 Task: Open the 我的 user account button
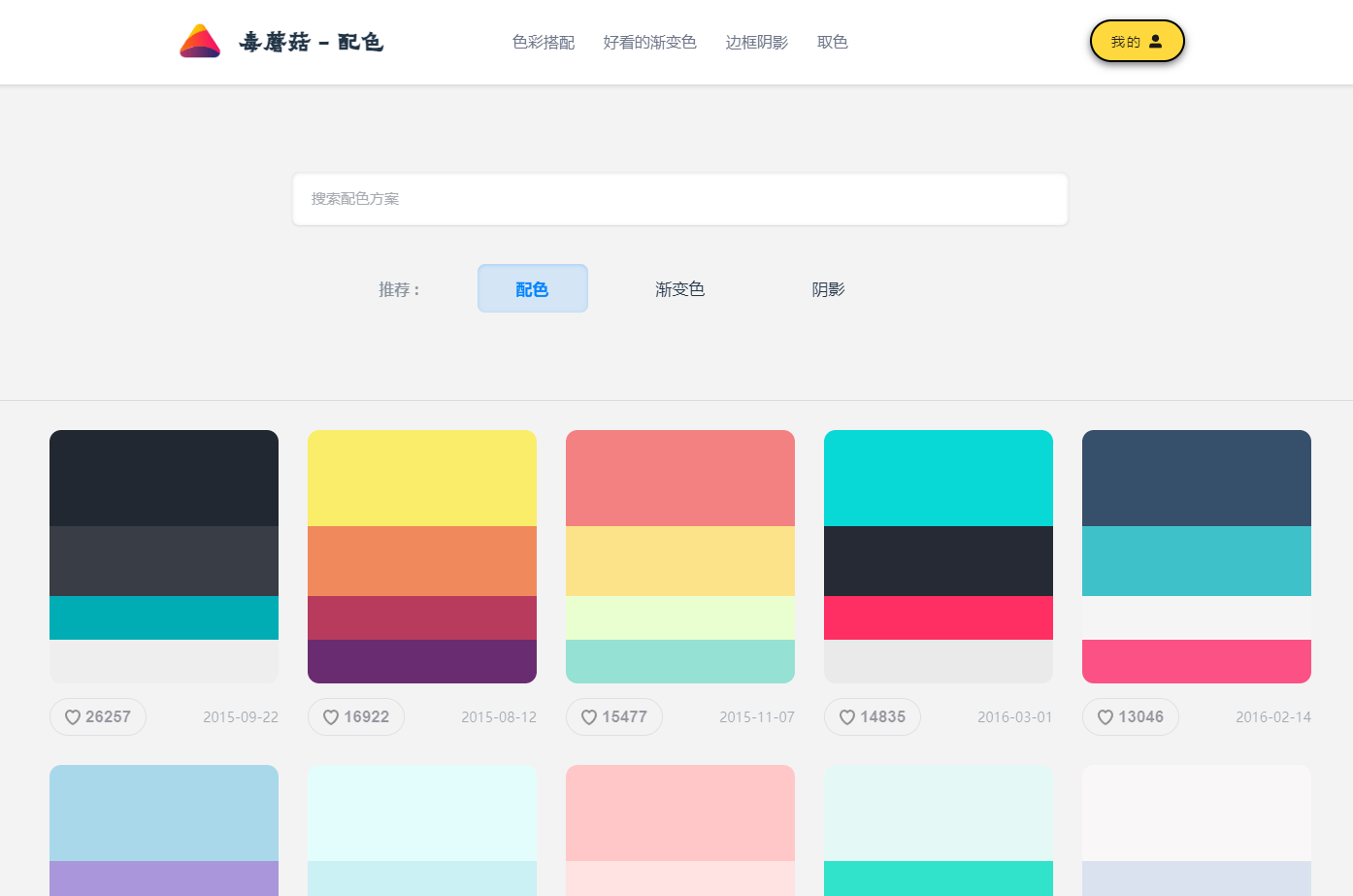coord(1137,42)
